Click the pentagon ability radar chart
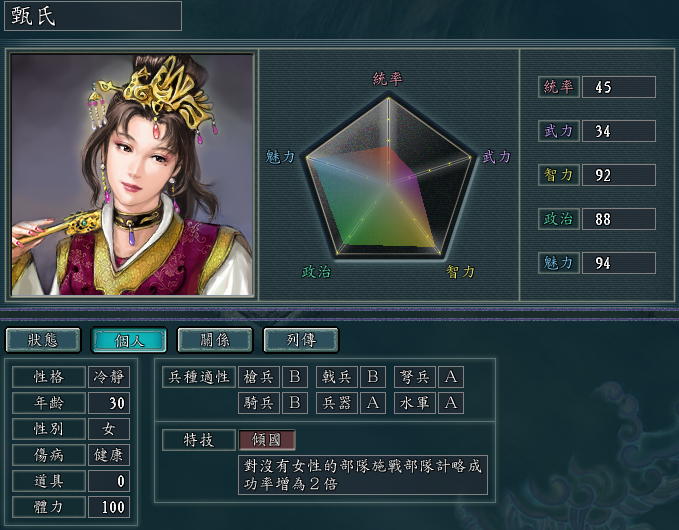The height and width of the screenshot is (530, 679). (388, 178)
